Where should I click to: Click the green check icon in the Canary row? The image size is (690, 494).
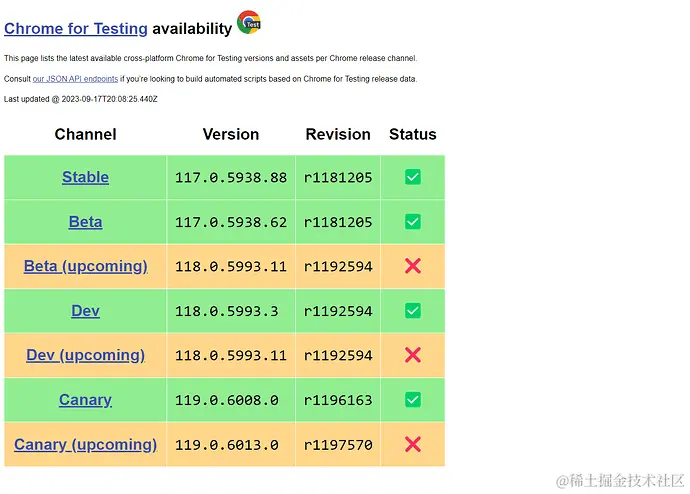coord(413,399)
